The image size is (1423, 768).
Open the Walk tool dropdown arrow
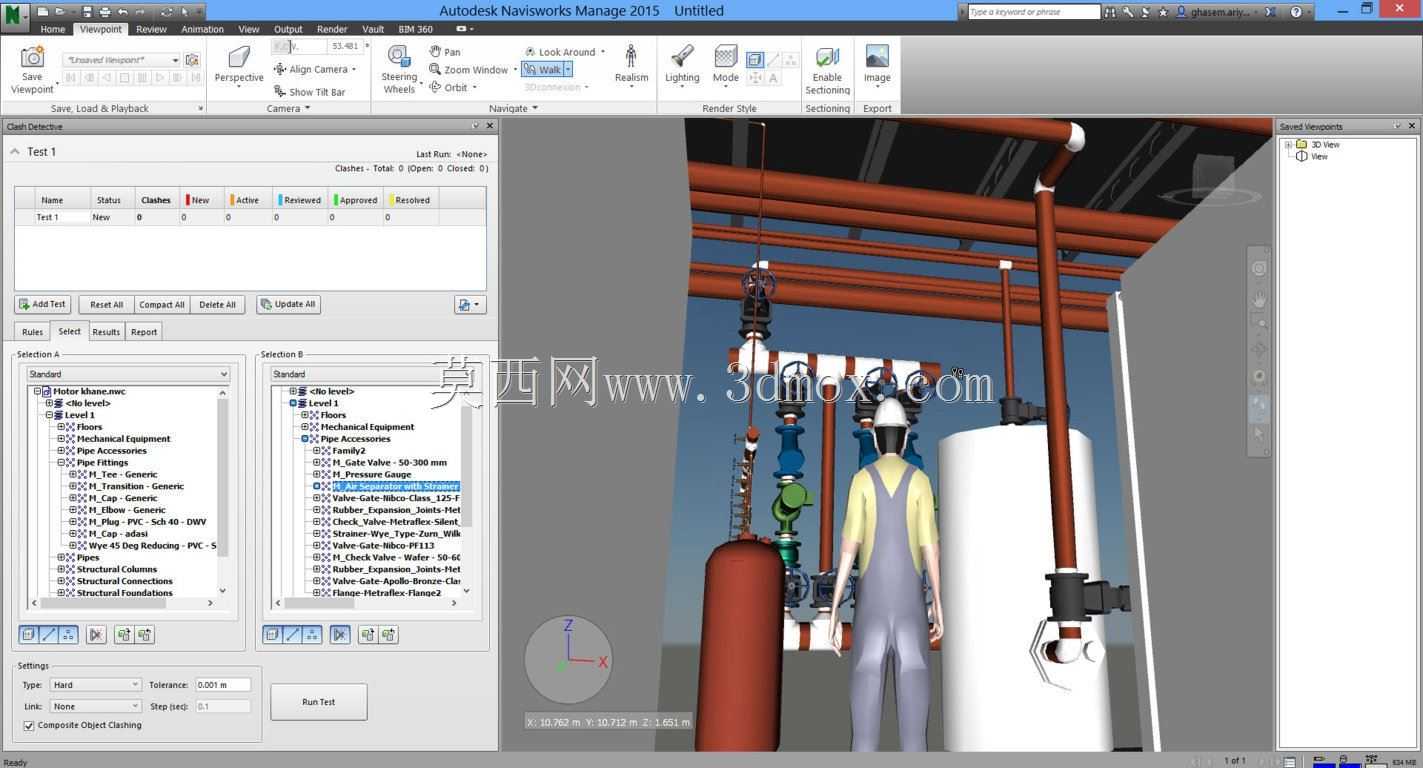pyautogui.click(x=568, y=70)
